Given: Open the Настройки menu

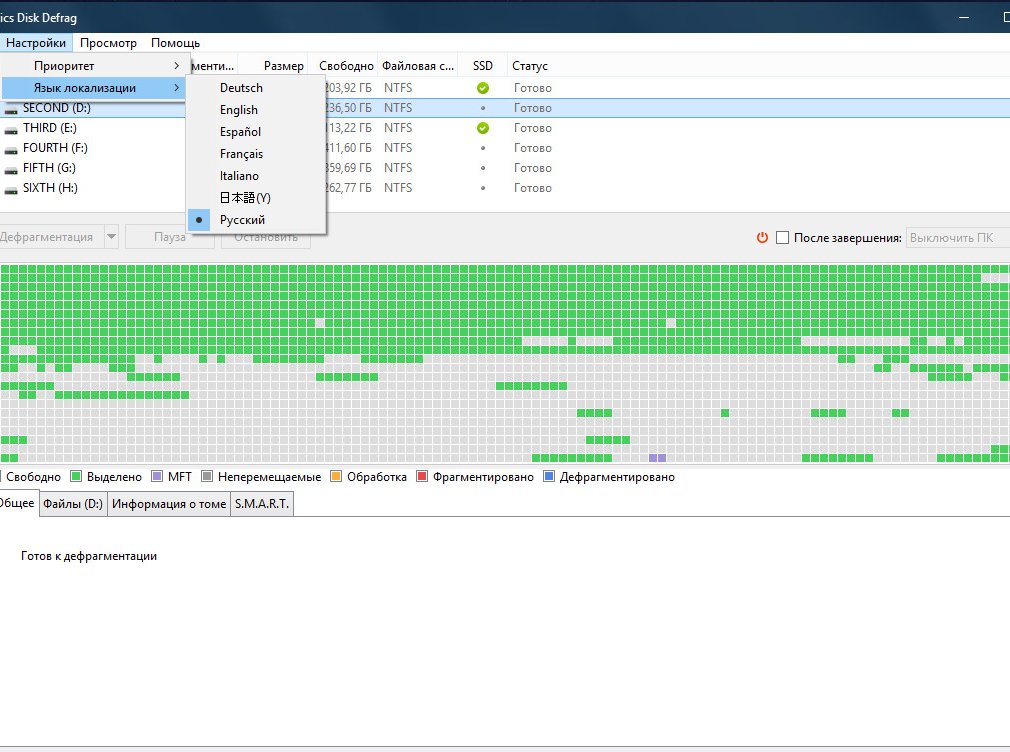Looking at the screenshot, I should 36,43.
